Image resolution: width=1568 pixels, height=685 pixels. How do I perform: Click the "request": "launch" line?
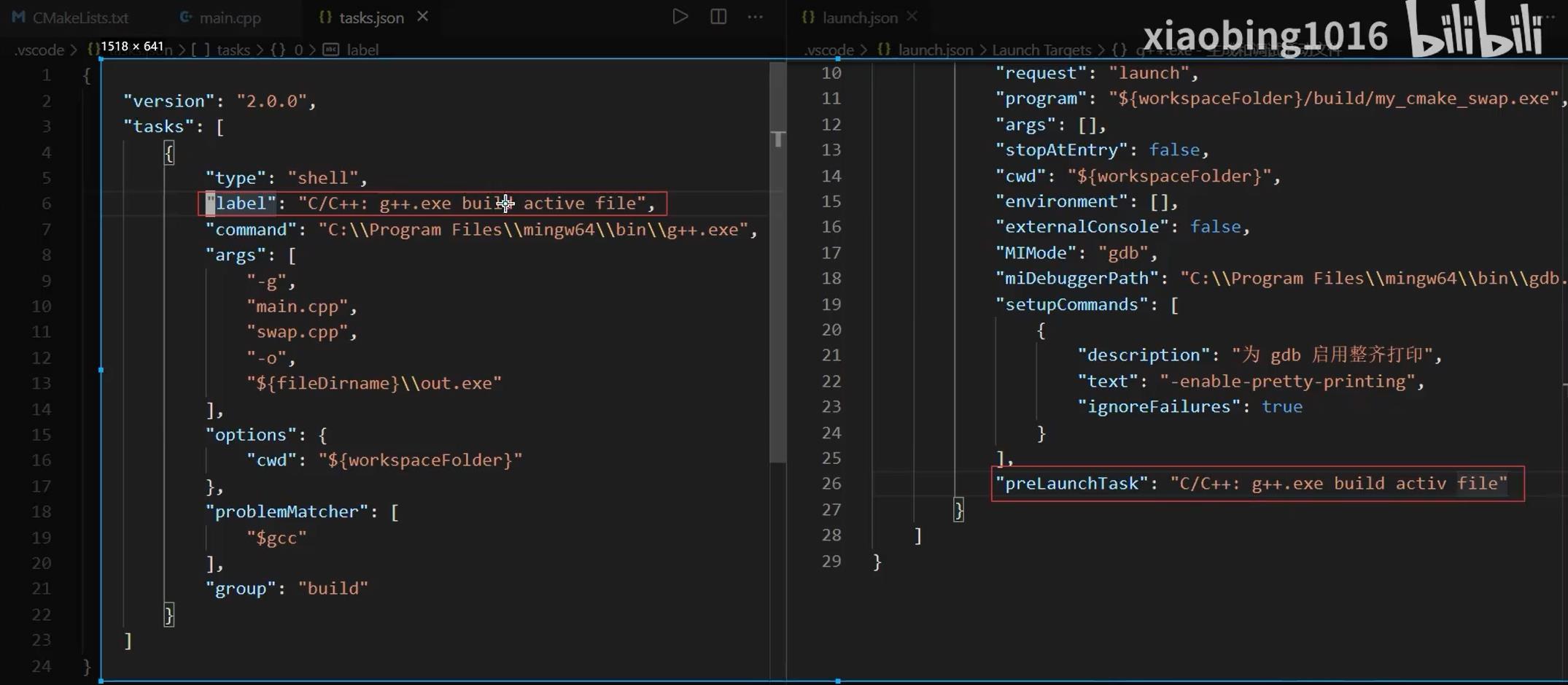(1097, 73)
